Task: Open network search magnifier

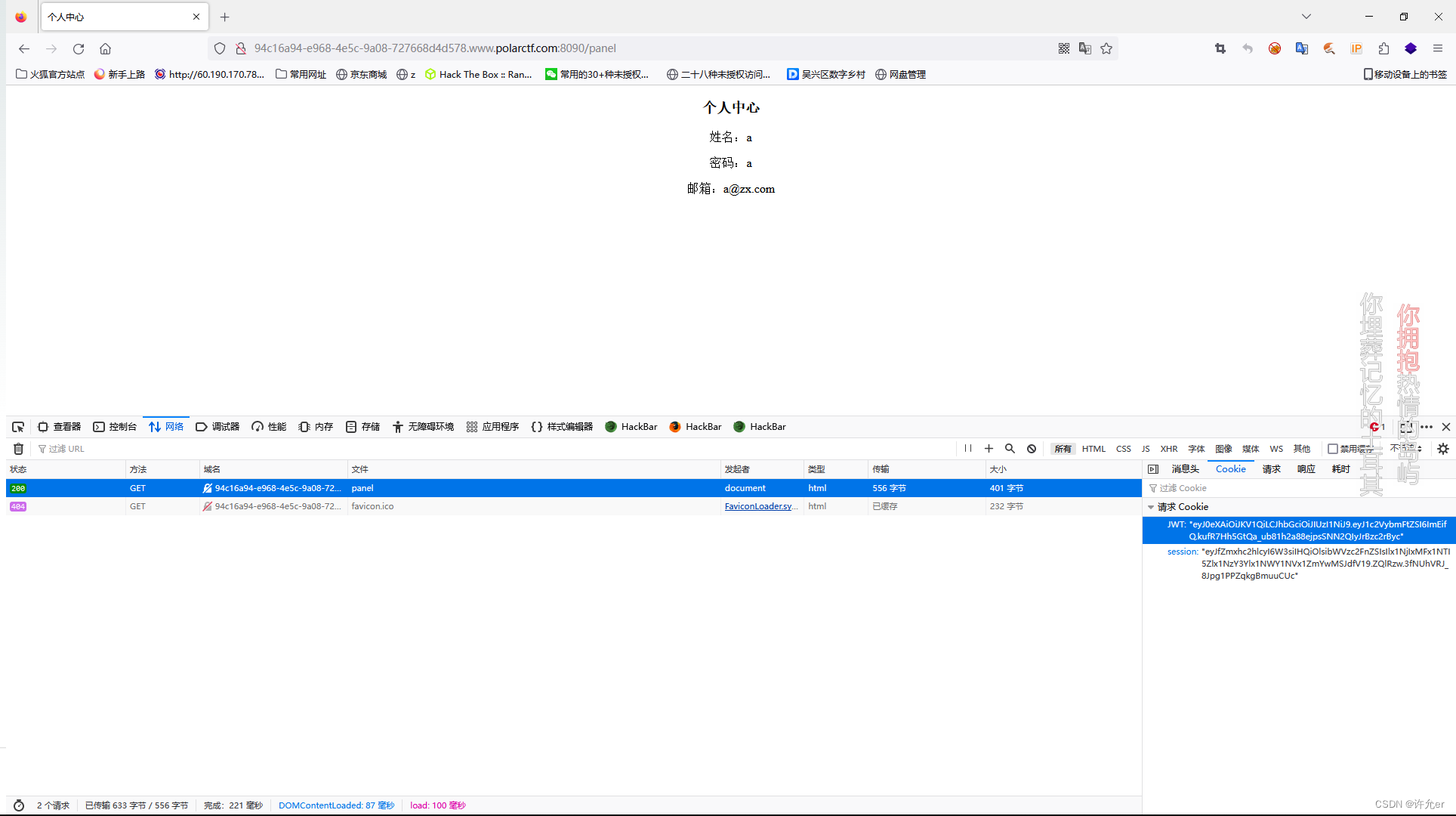Action: point(1010,449)
